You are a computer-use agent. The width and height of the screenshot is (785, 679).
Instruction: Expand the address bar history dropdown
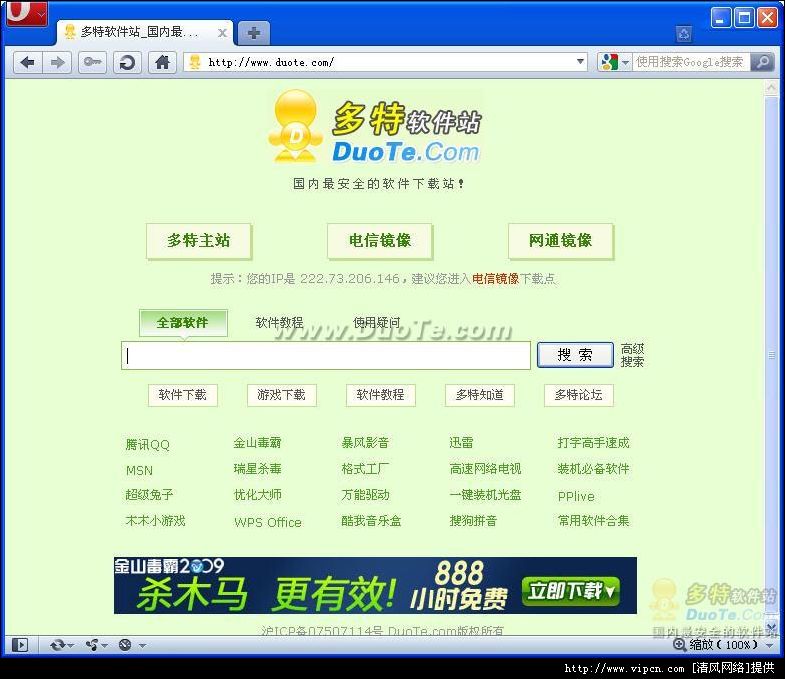[580, 62]
